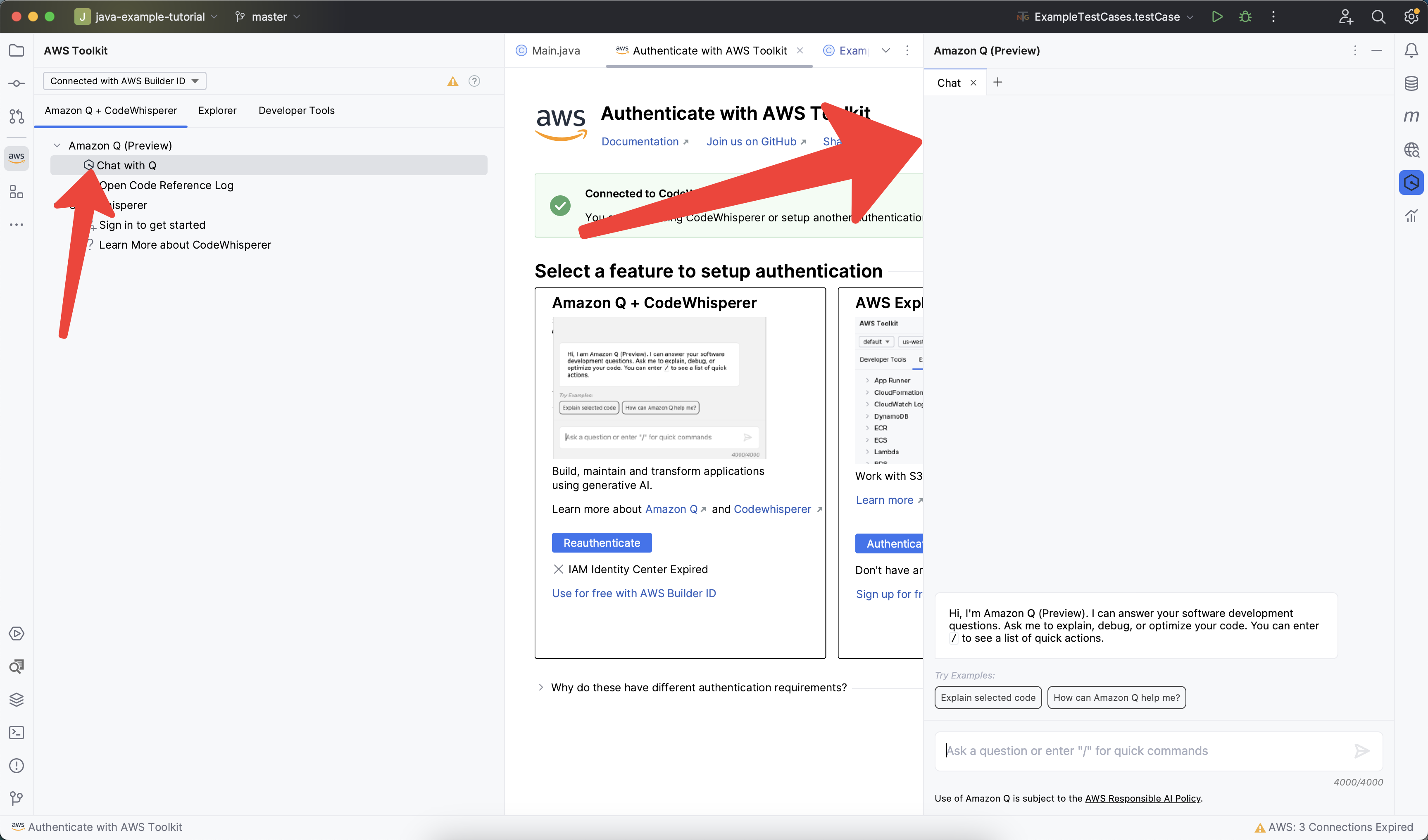Collapse the Amazon Q (Preview) tree node
Viewport: 1428px width, 840px height.
coord(57,145)
